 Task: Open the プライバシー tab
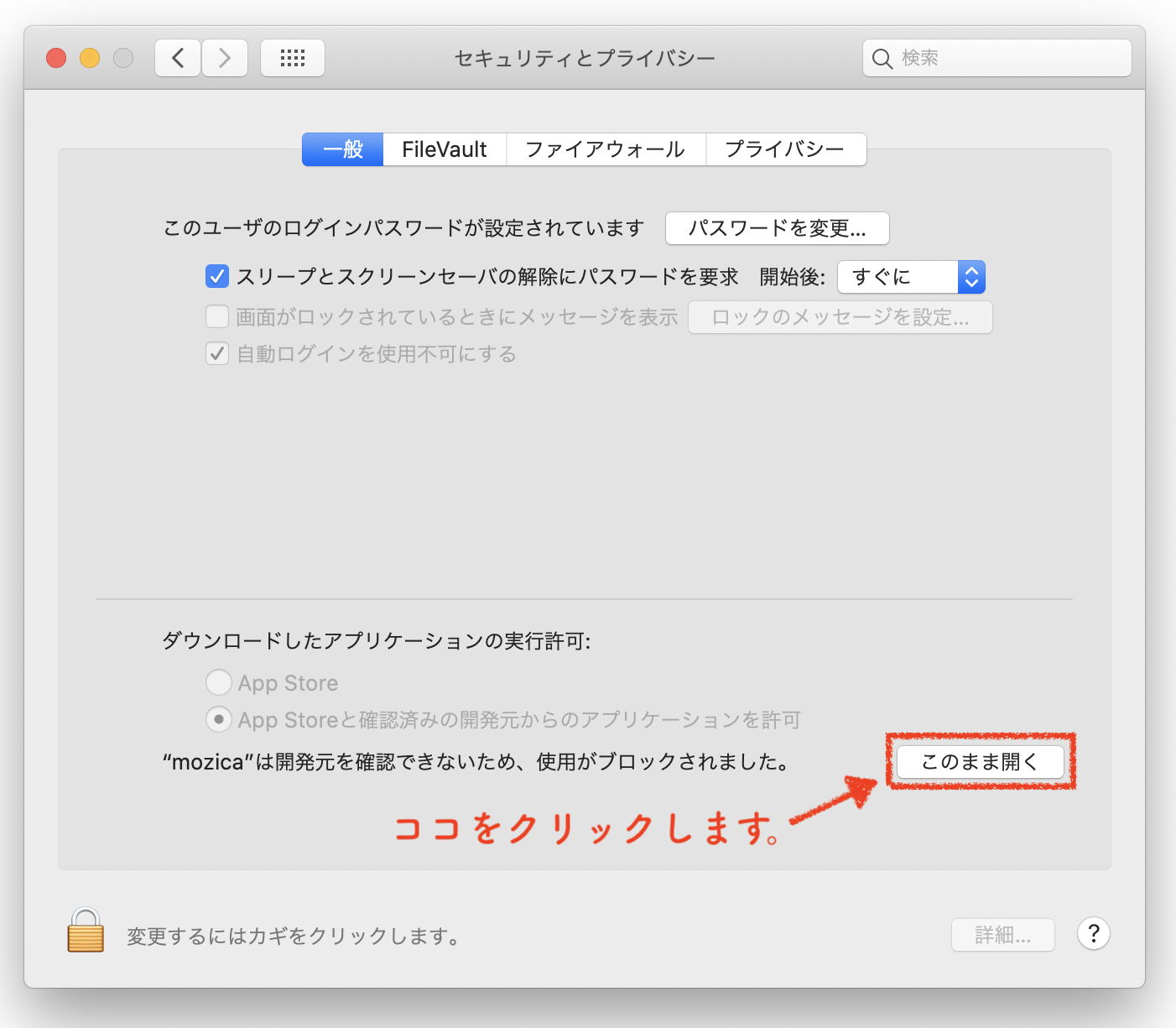[x=785, y=149]
